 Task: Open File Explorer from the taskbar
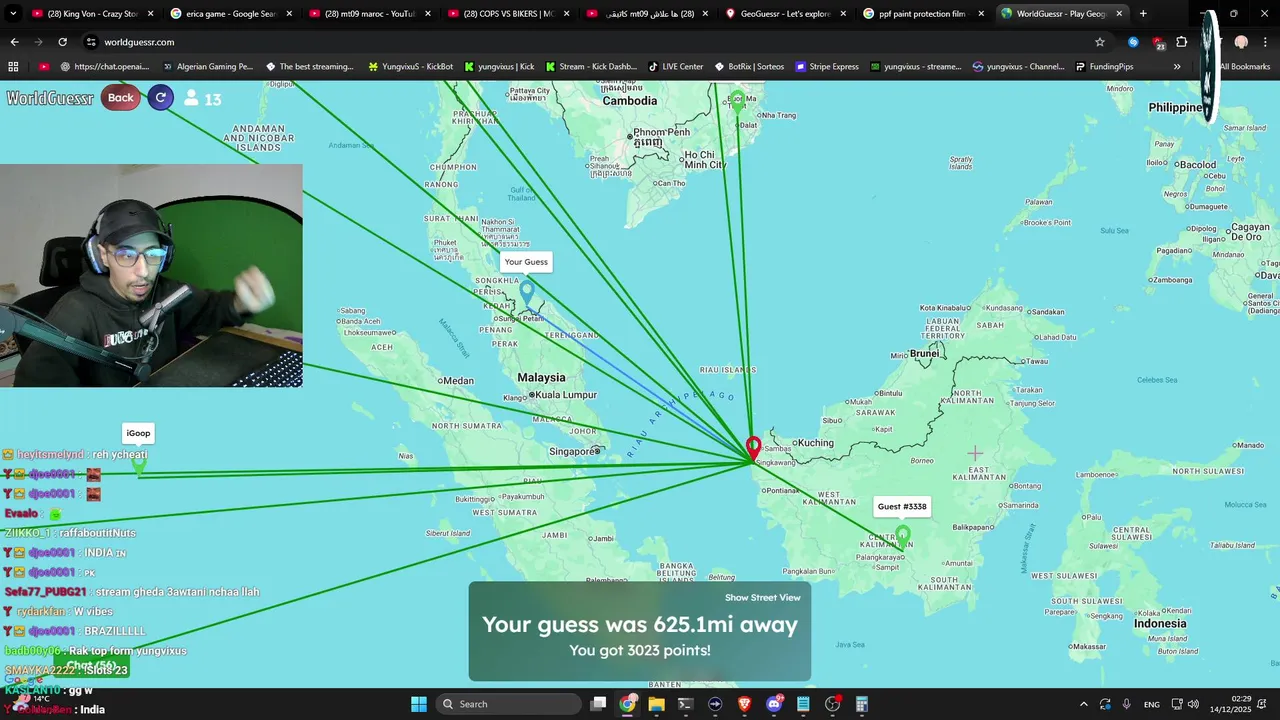pyautogui.click(x=656, y=704)
